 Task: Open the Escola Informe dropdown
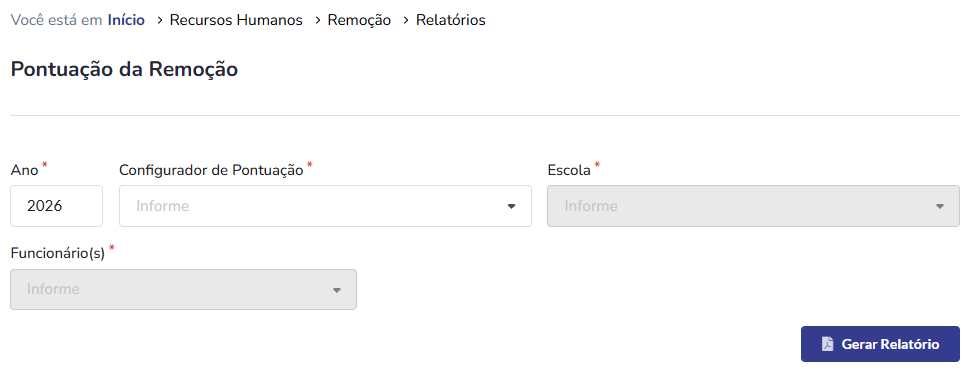(753, 206)
